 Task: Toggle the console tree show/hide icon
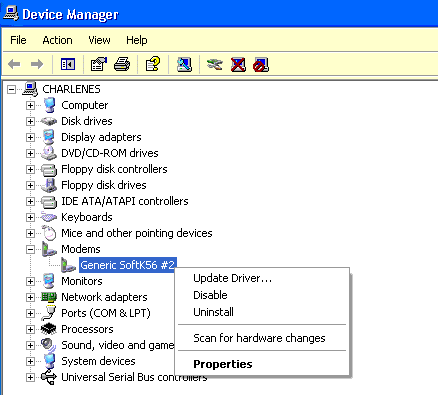click(68, 64)
